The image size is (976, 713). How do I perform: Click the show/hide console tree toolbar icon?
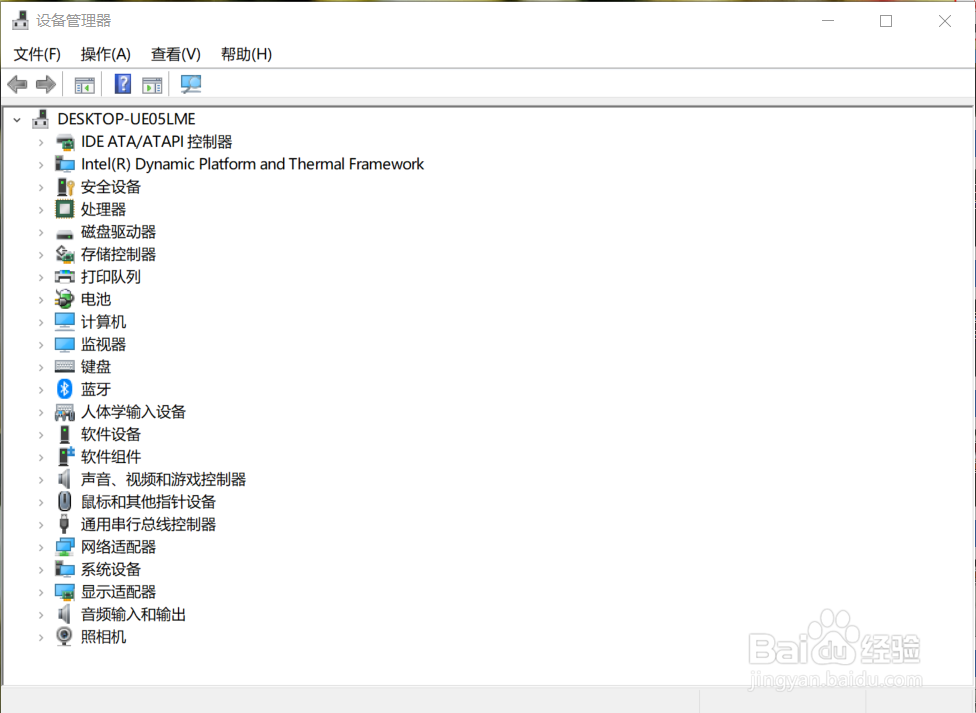(x=85, y=85)
